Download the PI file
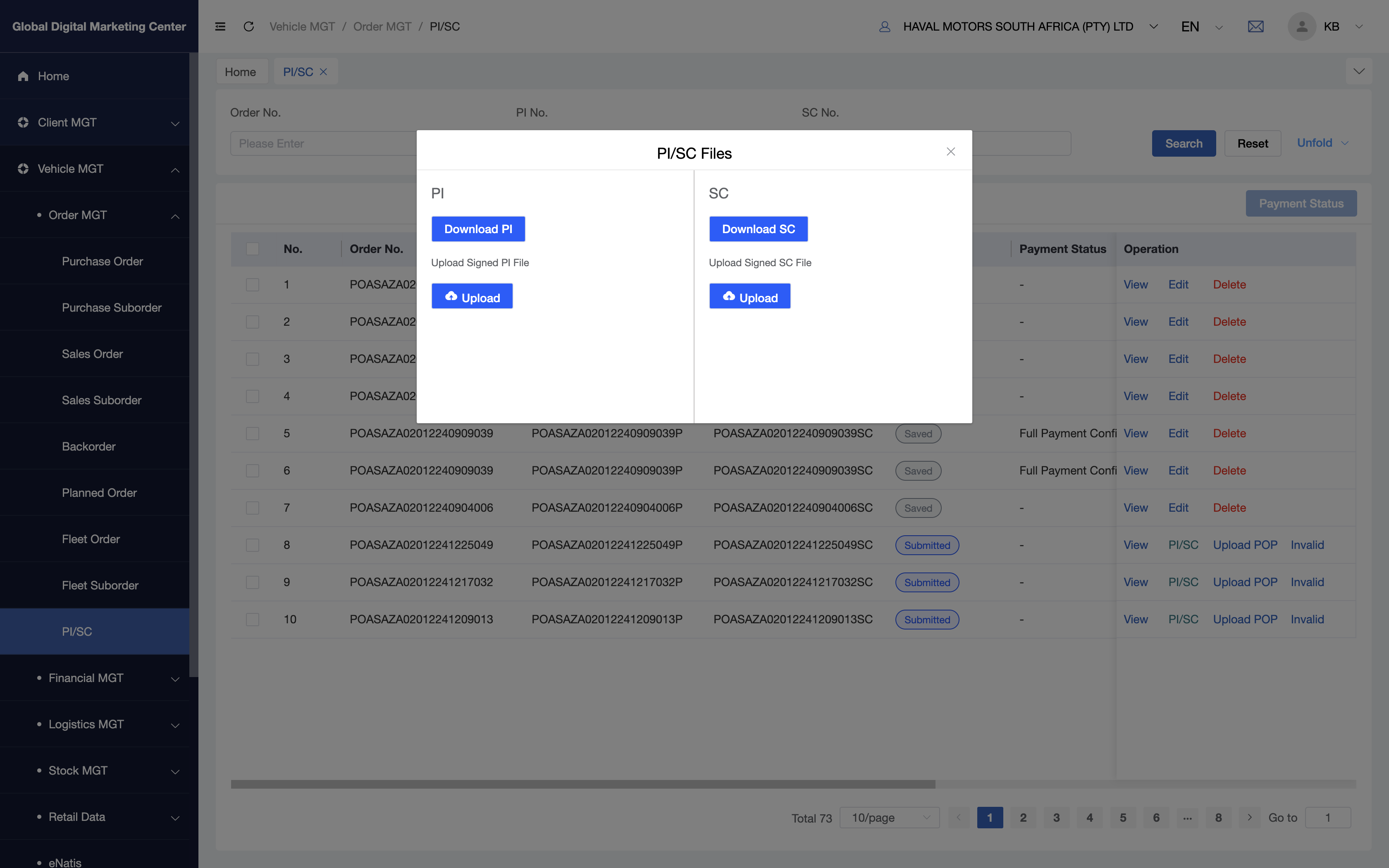The width and height of the screenshot is (1389, 868). (x=478, y=229)
